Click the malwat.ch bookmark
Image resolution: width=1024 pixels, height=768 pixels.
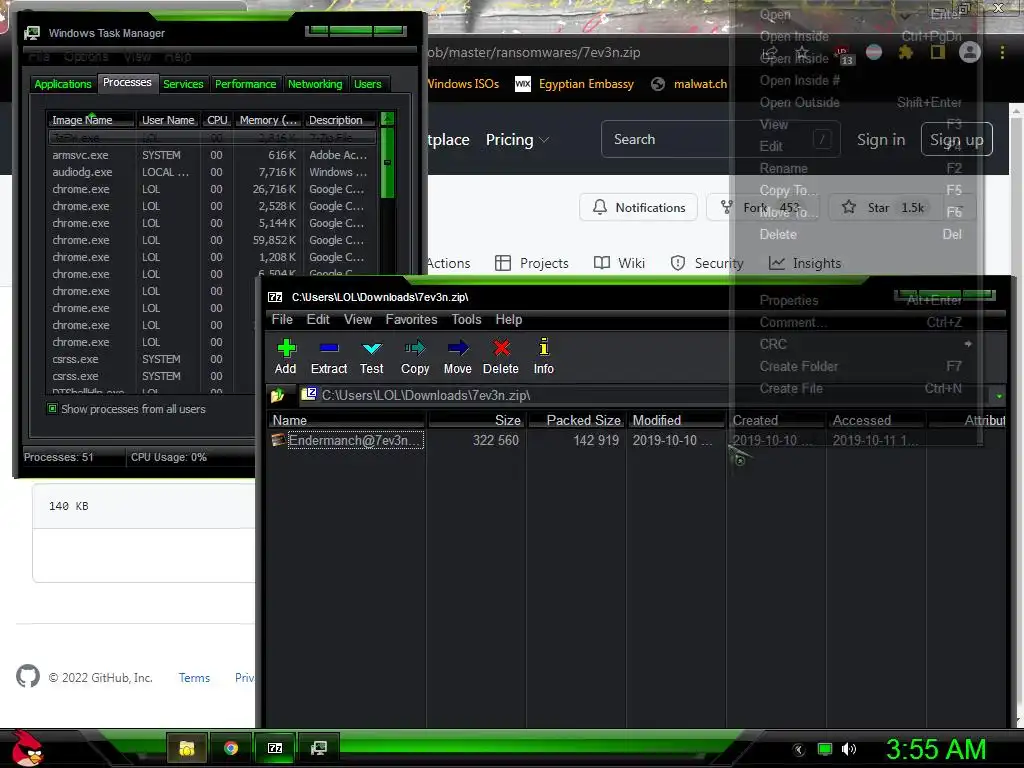tap(690, 84)
